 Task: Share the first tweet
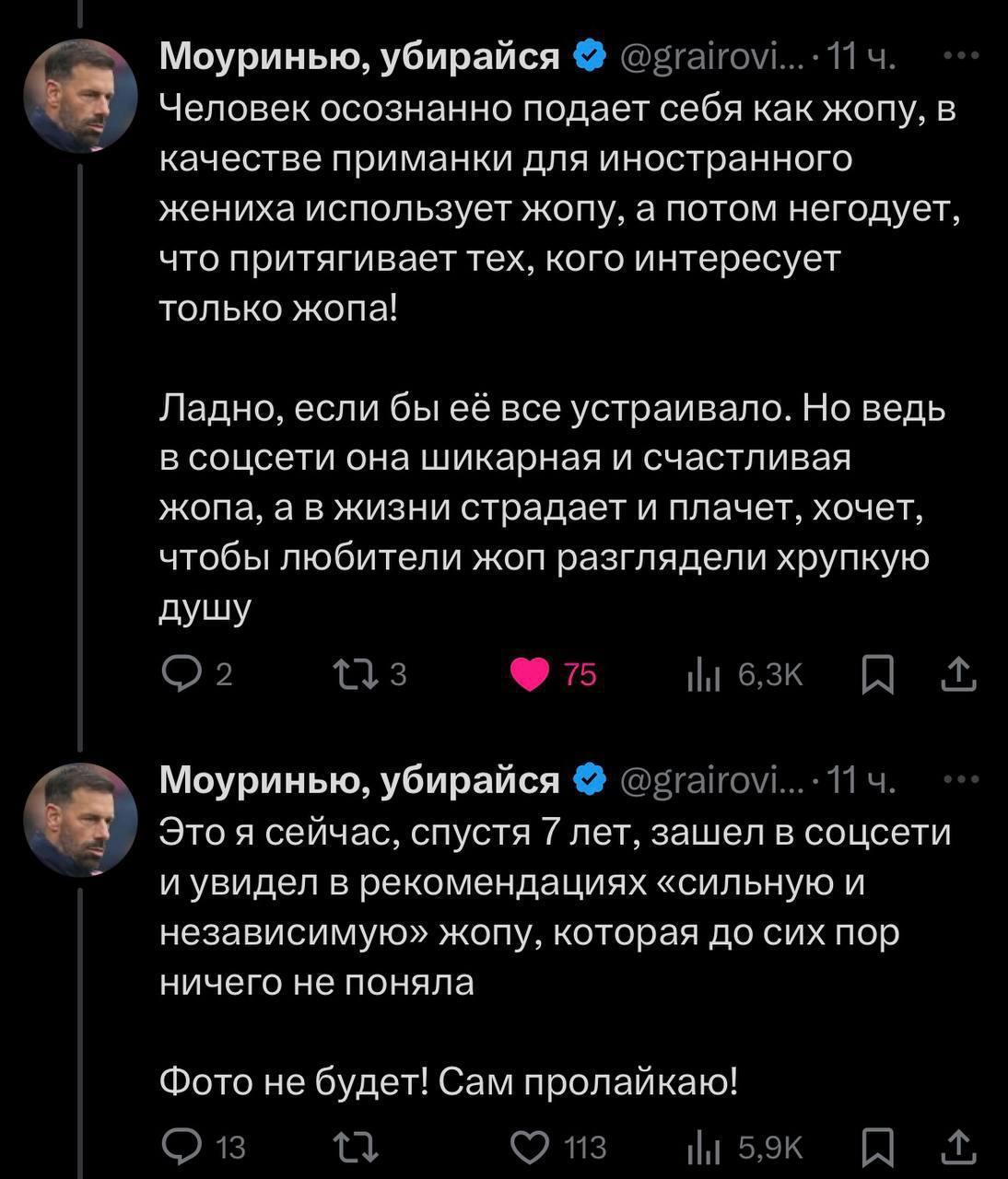[x=958, y=675]
